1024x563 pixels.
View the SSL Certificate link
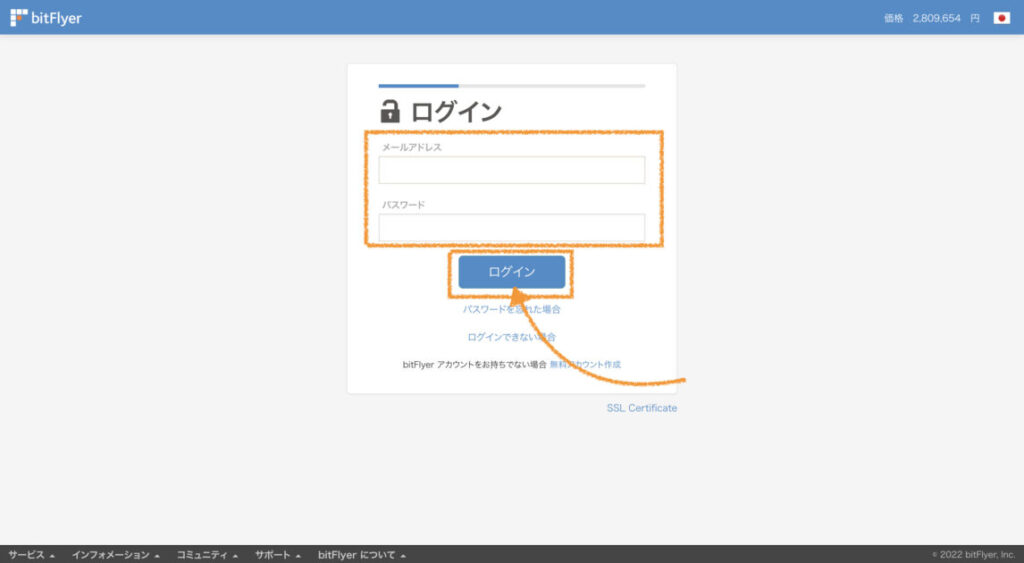point(641,408)
